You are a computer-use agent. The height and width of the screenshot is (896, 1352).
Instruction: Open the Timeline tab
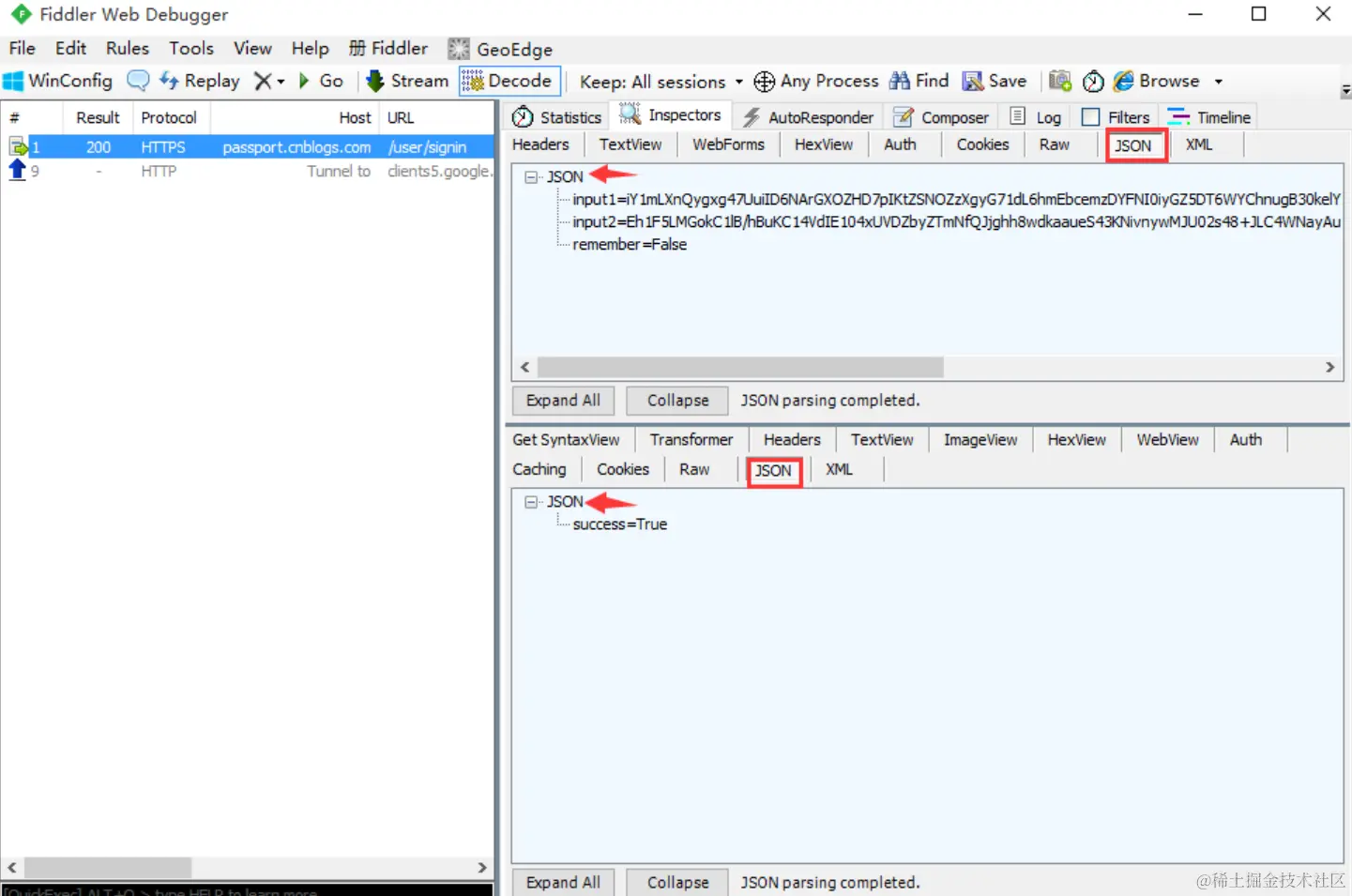(x=1209, y=117)
